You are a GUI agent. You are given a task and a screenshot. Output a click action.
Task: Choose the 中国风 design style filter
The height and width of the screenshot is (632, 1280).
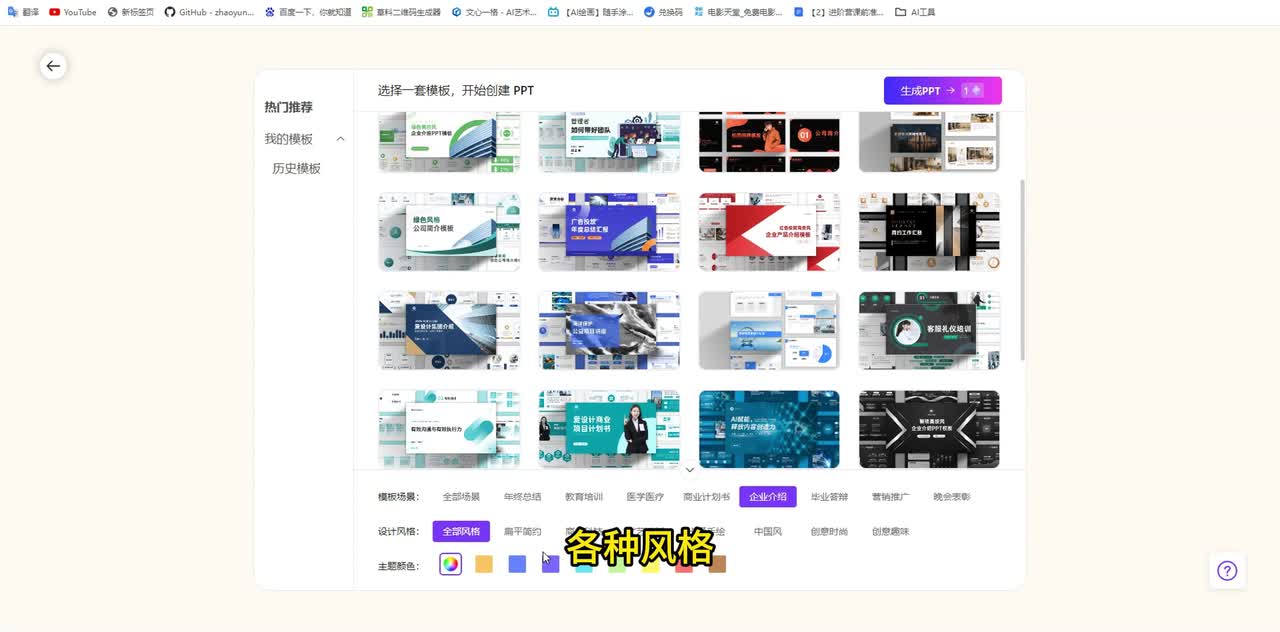(768, 531)
